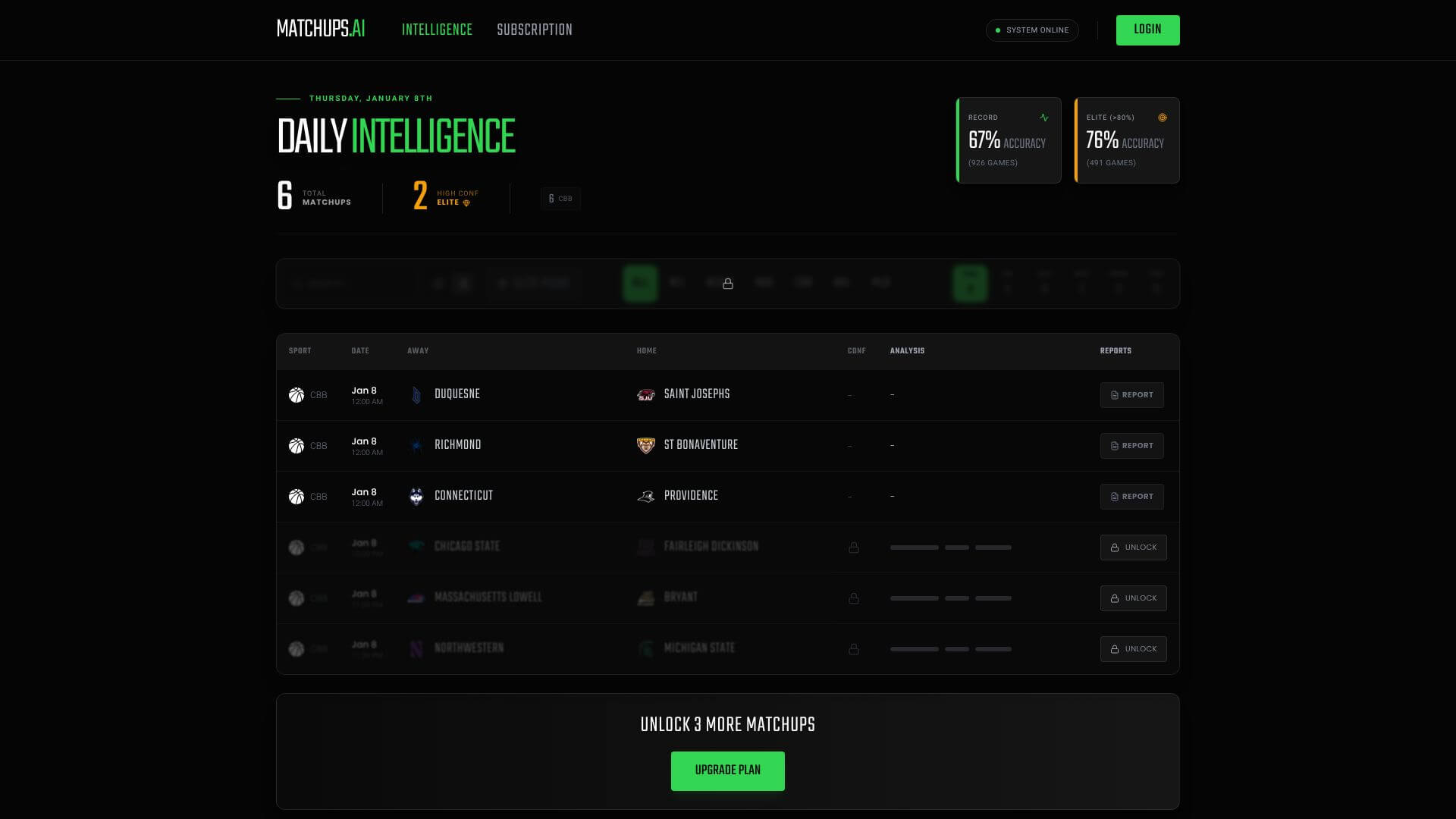Image resolution: width=1456 pixels, height=819 pixels.
Task: Click the Connecticut Huskies team logo
Action: click(x=416, y=496)
